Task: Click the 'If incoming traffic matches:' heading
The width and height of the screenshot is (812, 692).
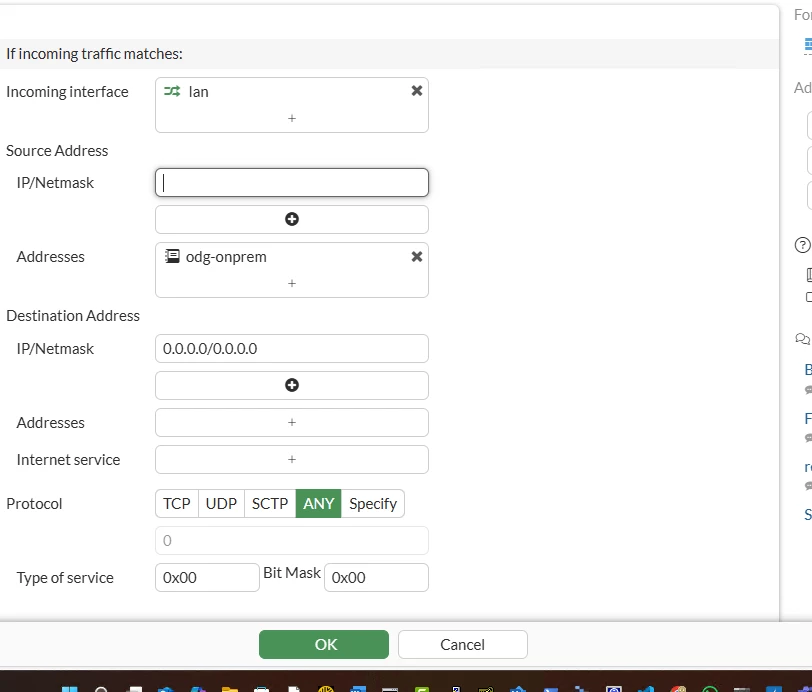Action: 94,54
